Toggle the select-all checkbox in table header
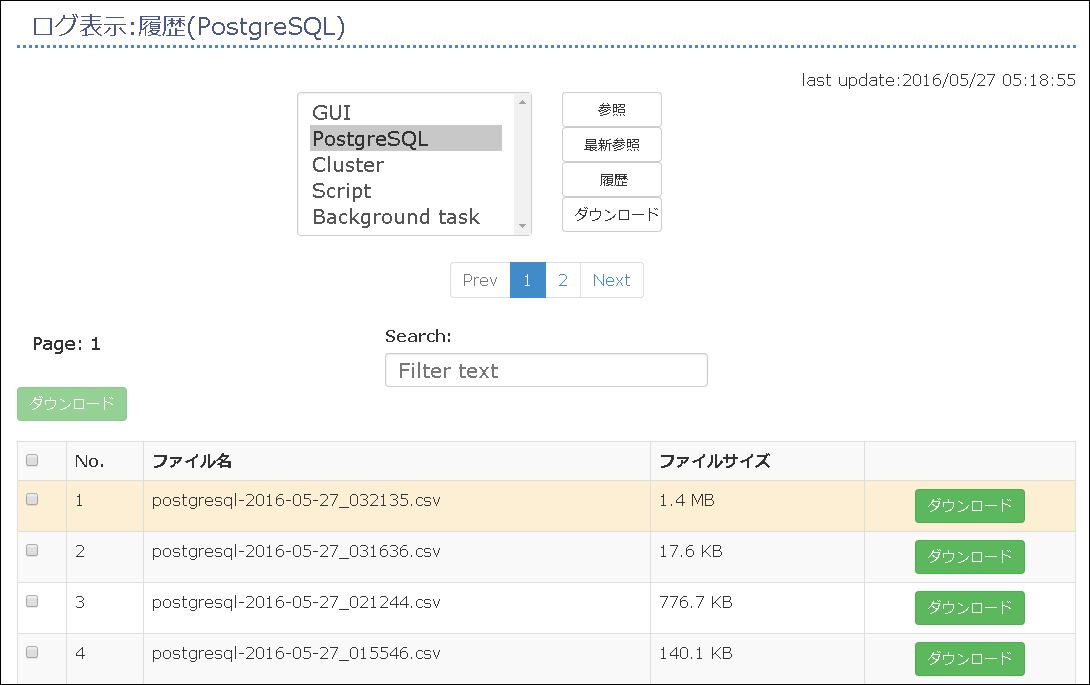The height and width of the screenshot is (685, 1090). tap(32, 460)
